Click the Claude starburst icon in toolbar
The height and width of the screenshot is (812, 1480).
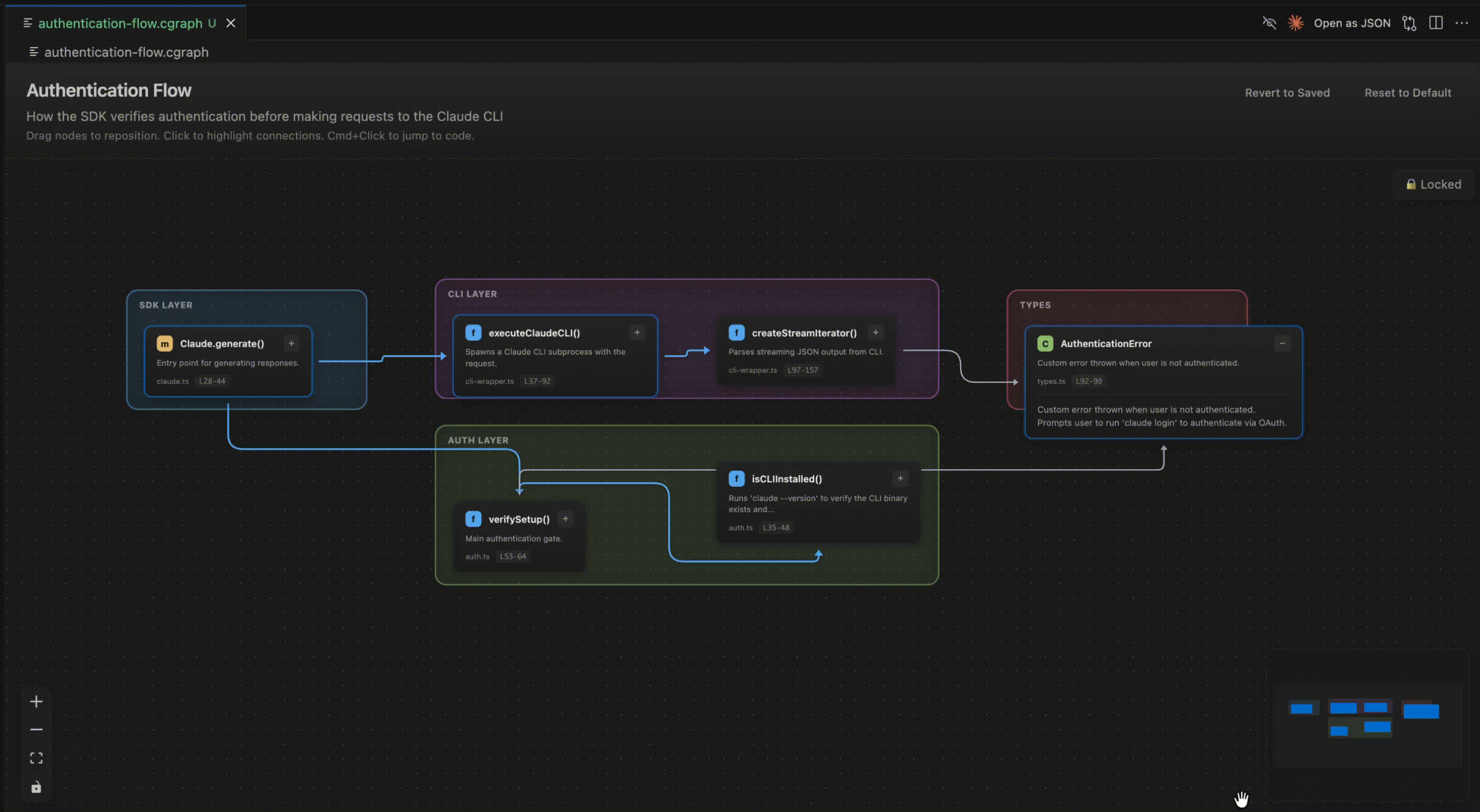[x=1296, y=23]
